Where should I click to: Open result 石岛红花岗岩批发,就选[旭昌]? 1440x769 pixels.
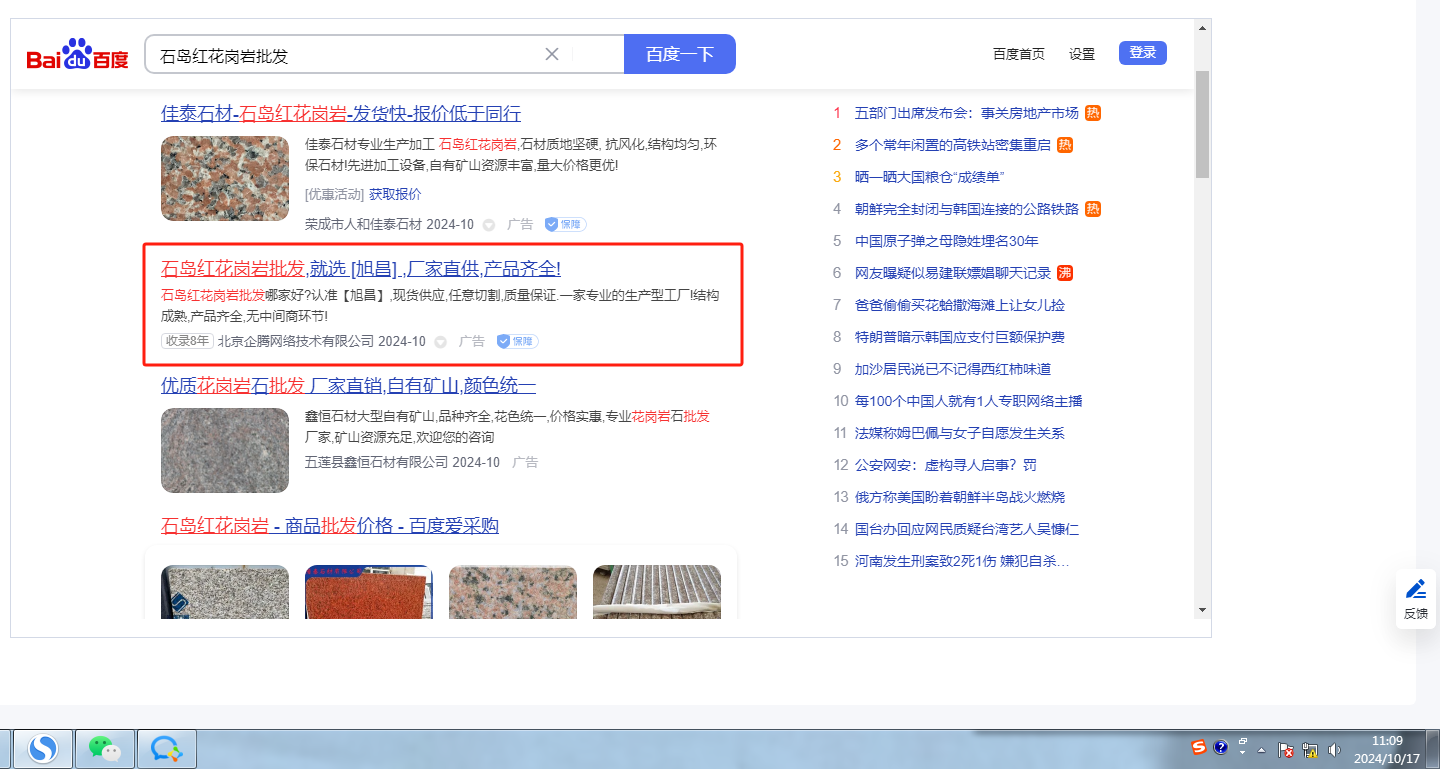(x=361, y=268)
